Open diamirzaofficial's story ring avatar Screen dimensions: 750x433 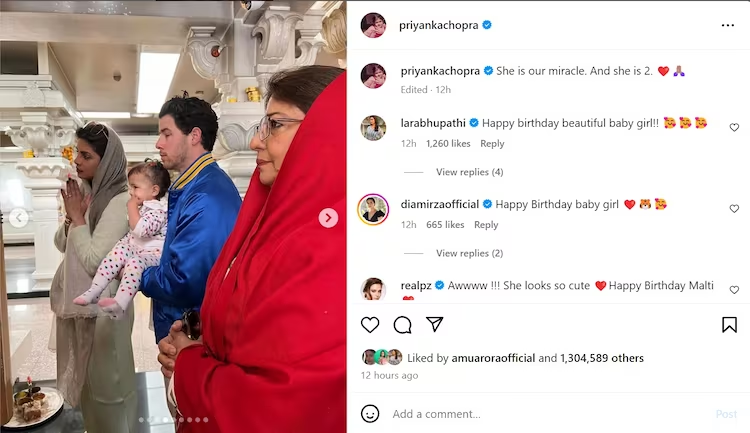[373, 209]
